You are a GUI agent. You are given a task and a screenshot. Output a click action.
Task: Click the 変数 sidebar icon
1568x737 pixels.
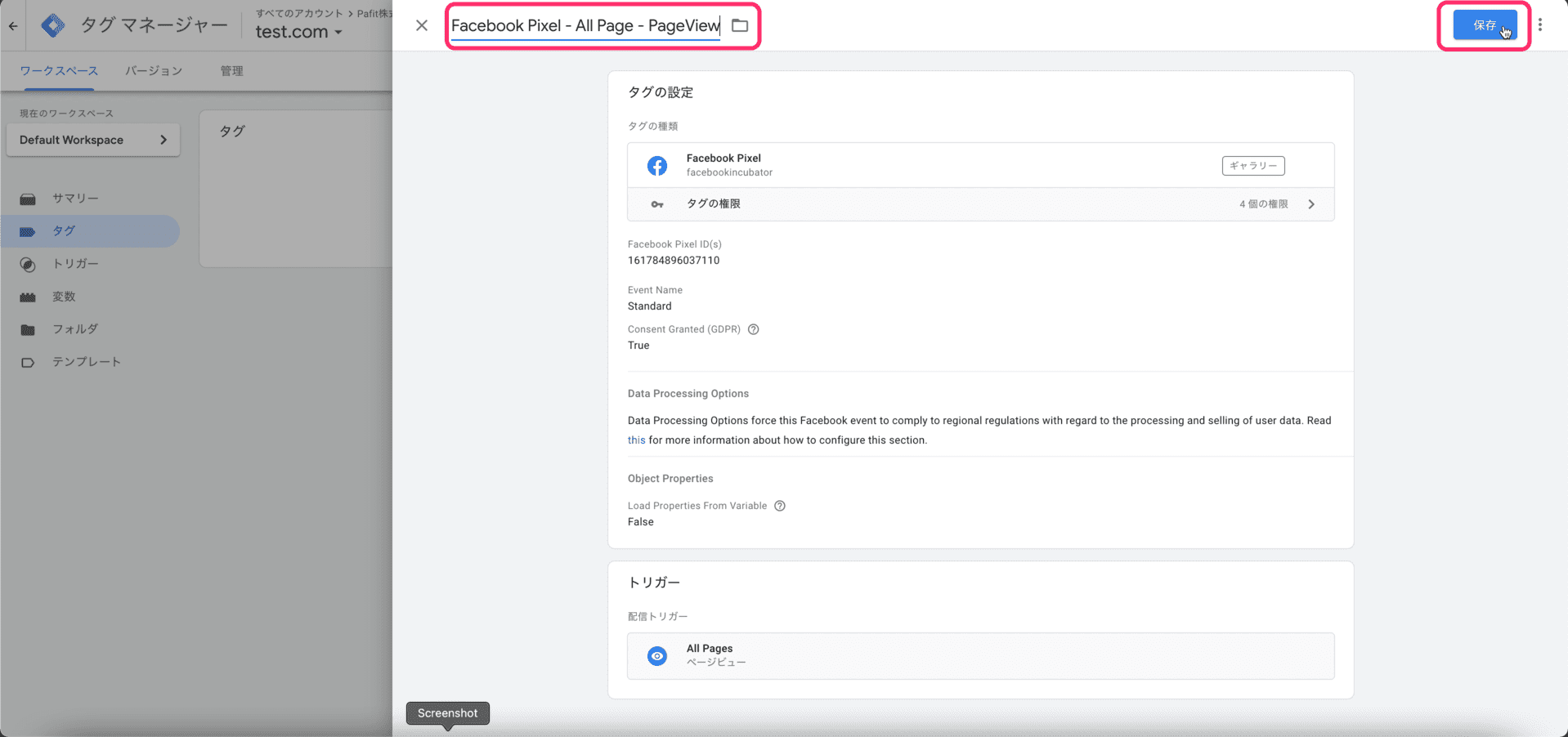28,297
